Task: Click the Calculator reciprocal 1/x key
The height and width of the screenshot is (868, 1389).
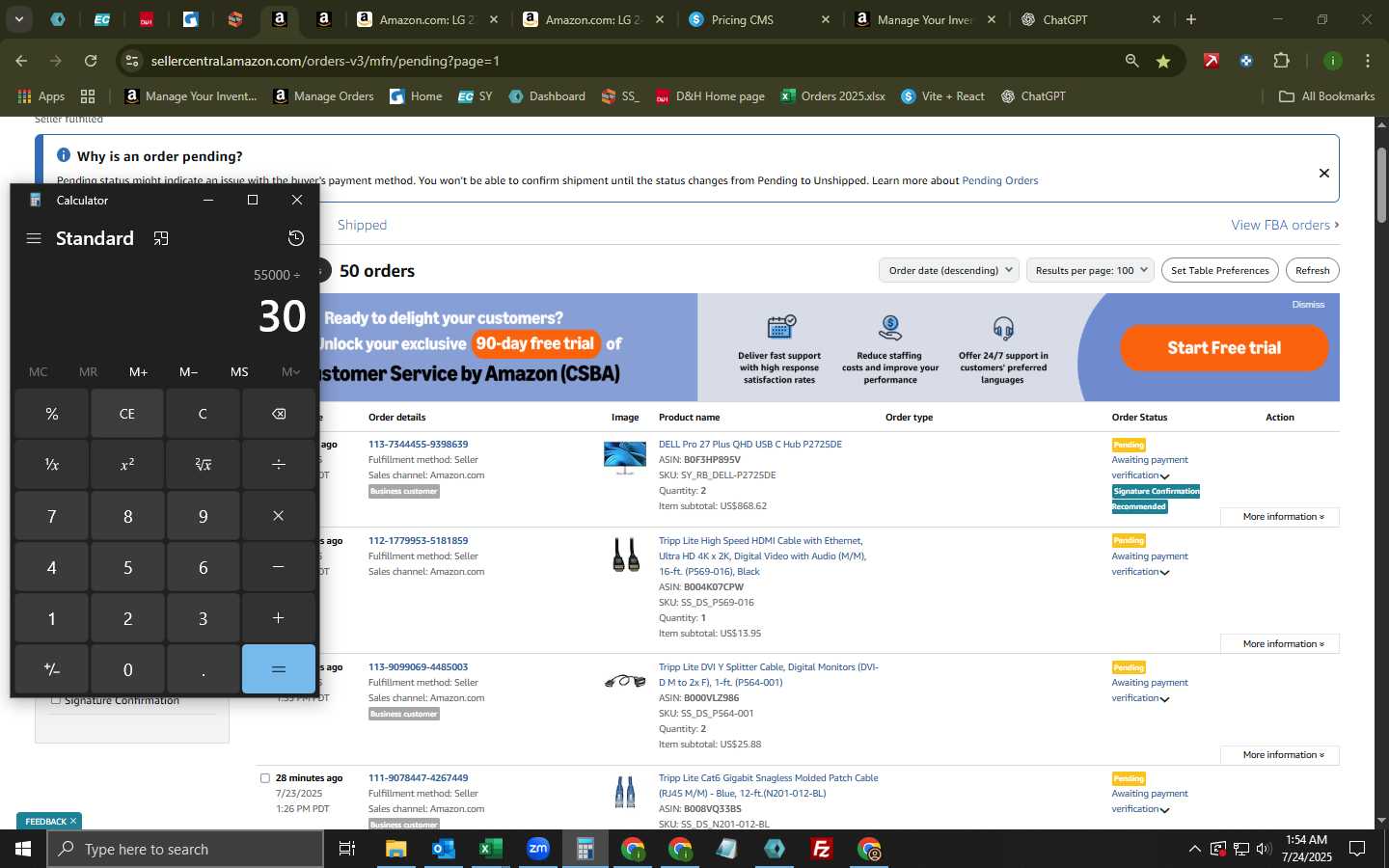Action: [x=52, y=465]
